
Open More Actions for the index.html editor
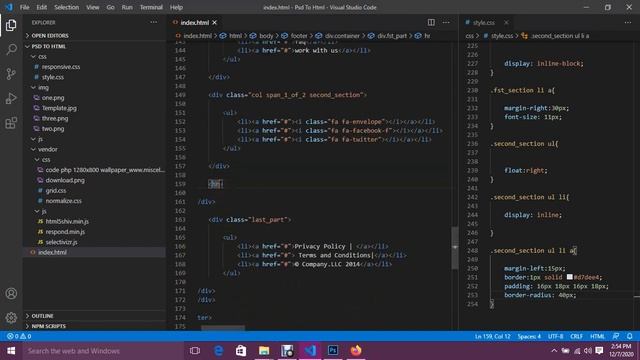[x=446, y=22]
